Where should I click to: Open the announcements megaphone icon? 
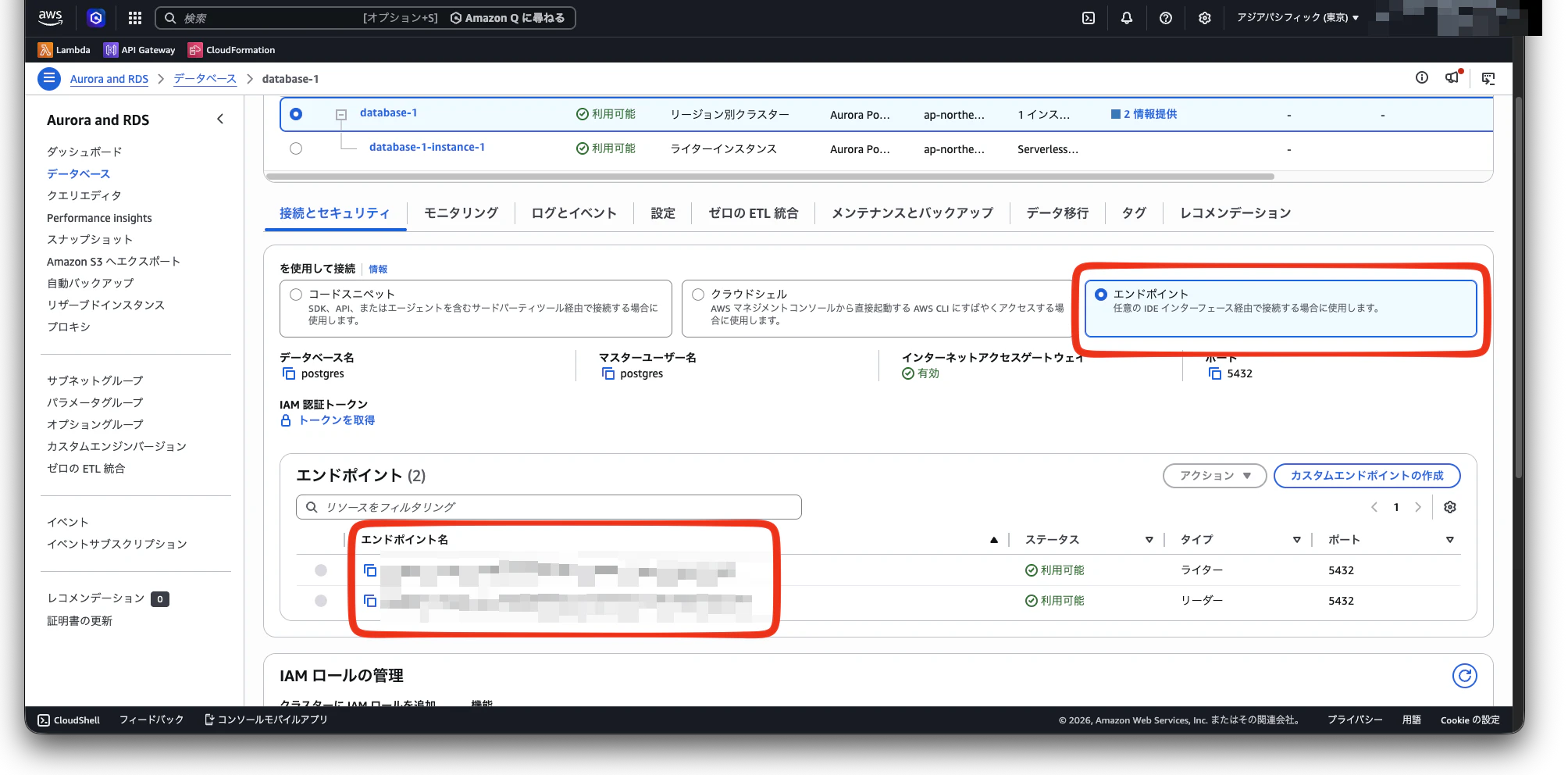1452,77
